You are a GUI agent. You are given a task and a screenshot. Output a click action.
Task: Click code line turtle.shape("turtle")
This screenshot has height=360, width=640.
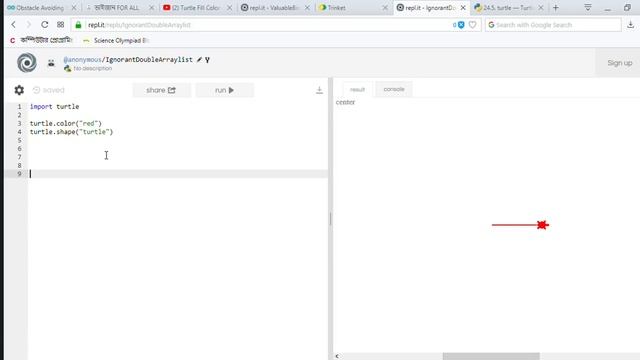click(71, 132)
